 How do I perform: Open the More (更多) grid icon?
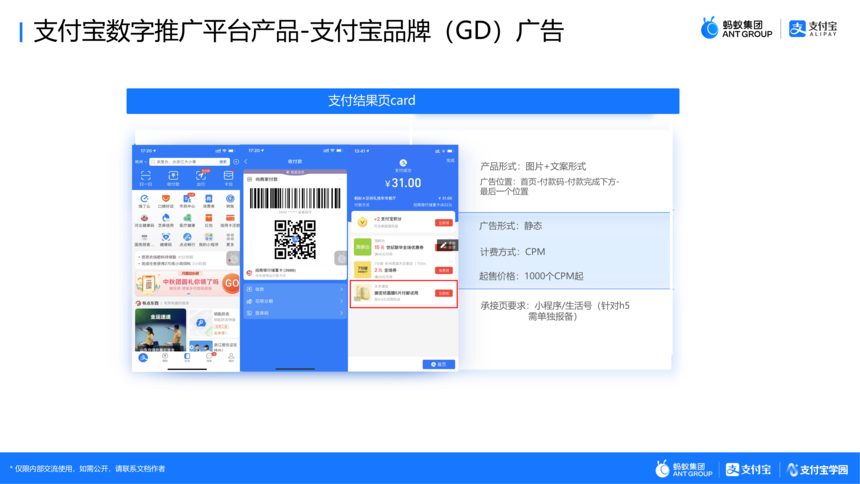click(x=230, y=237)
